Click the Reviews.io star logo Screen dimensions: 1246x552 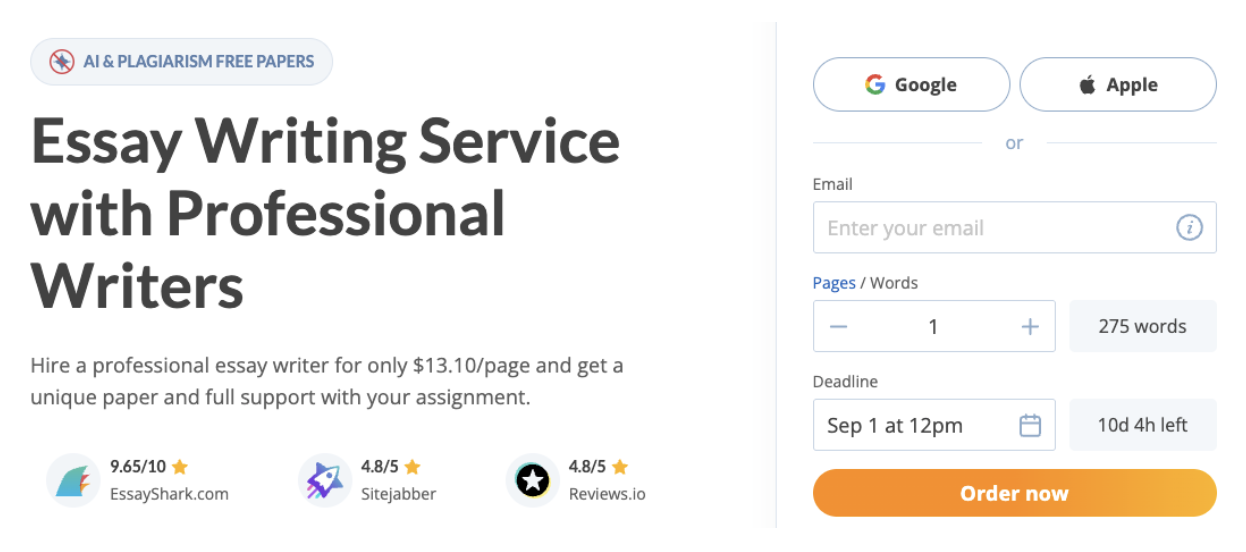click(x=533, y=481)
